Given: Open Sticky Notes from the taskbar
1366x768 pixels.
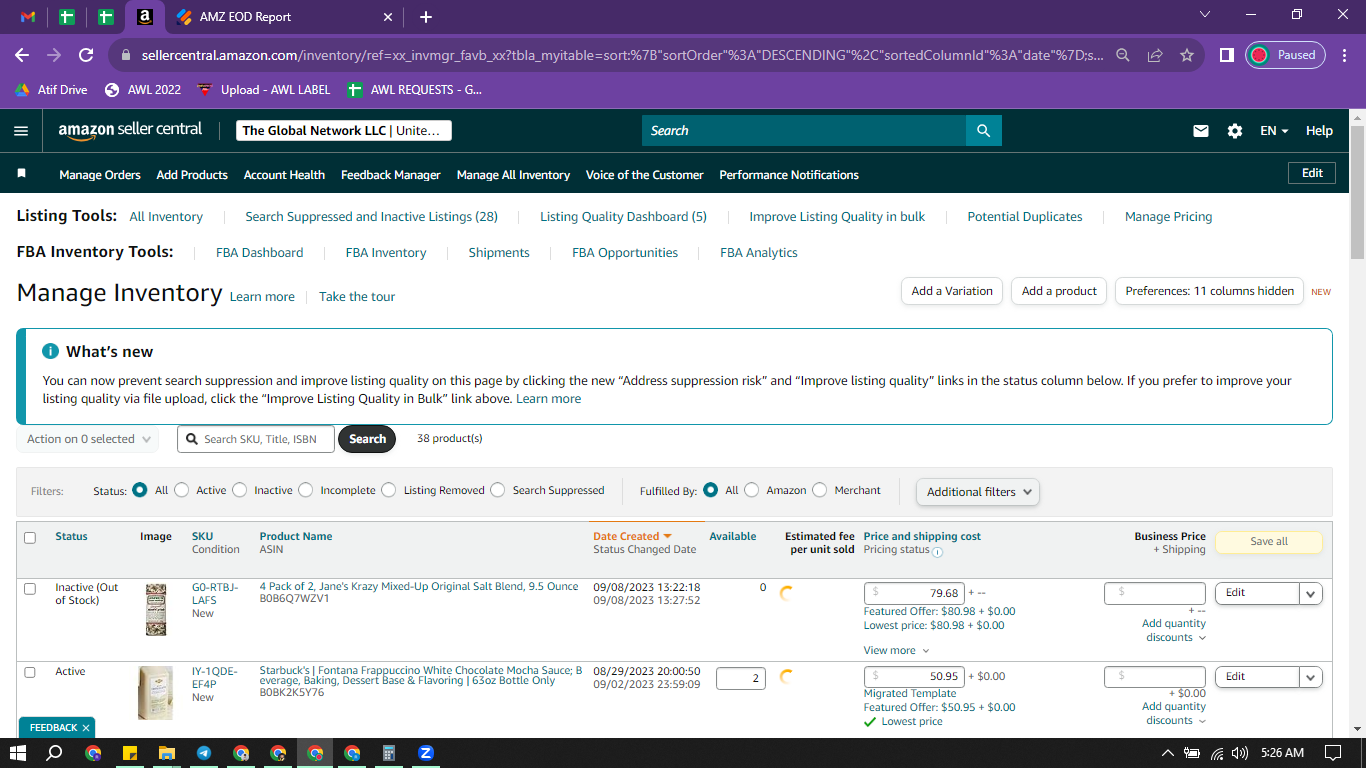Looking at the screenshot, I should pos(130,753).
